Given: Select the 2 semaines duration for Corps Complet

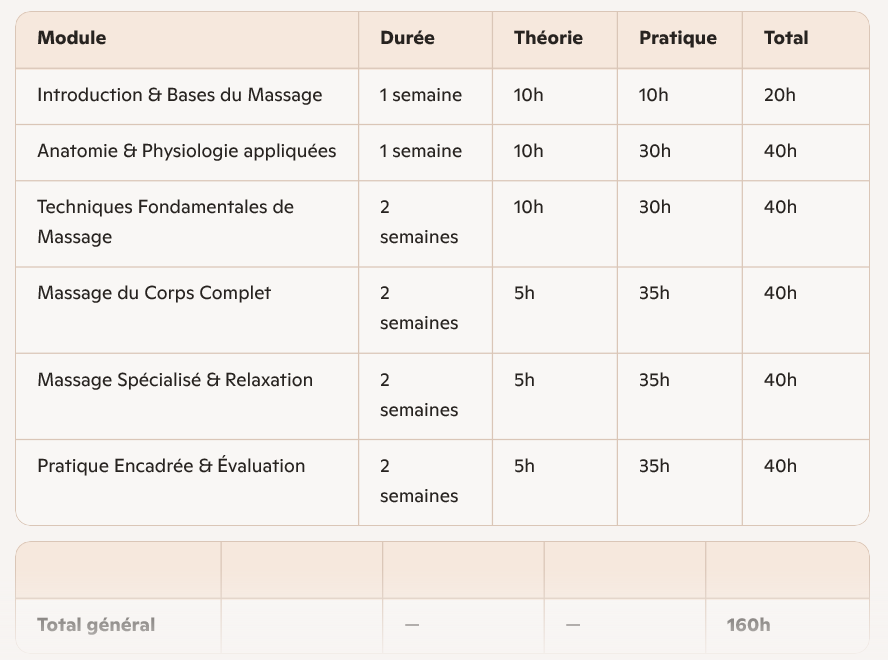Looking at the screenshot, I should click(x=419, y=308).
